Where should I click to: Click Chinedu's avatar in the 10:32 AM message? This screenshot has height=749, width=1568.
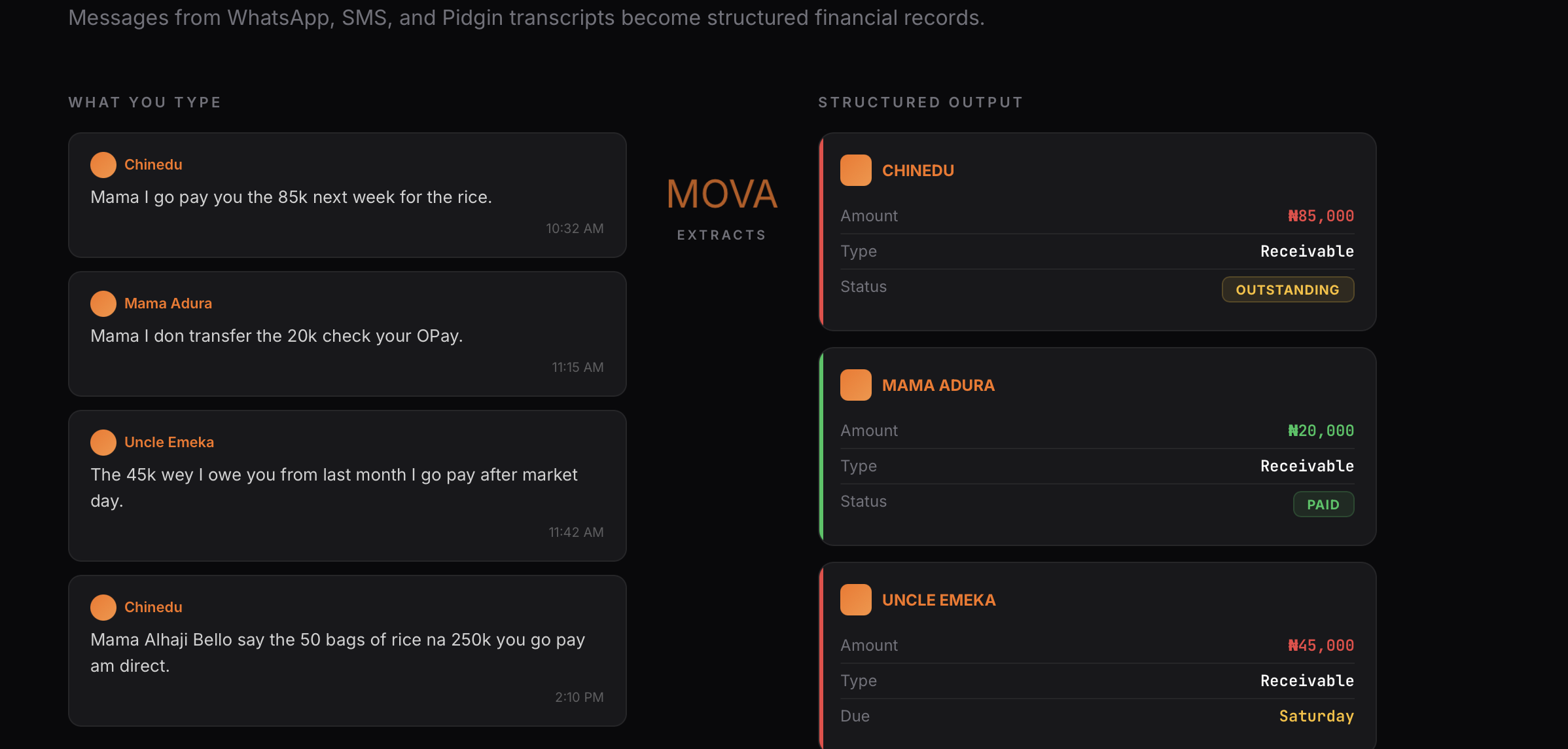coord(103,165)
